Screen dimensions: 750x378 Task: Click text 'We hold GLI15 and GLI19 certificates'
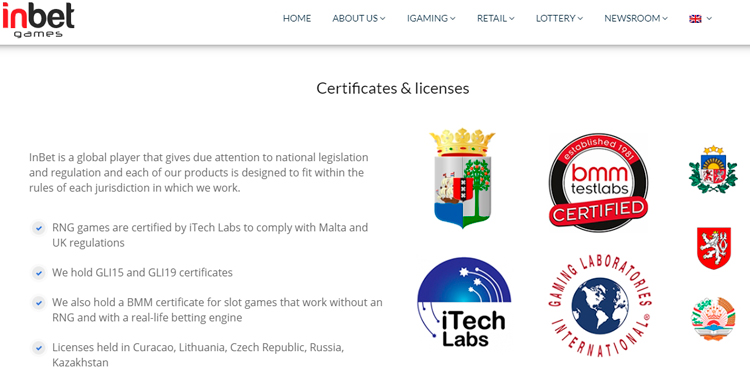[143, 273]
